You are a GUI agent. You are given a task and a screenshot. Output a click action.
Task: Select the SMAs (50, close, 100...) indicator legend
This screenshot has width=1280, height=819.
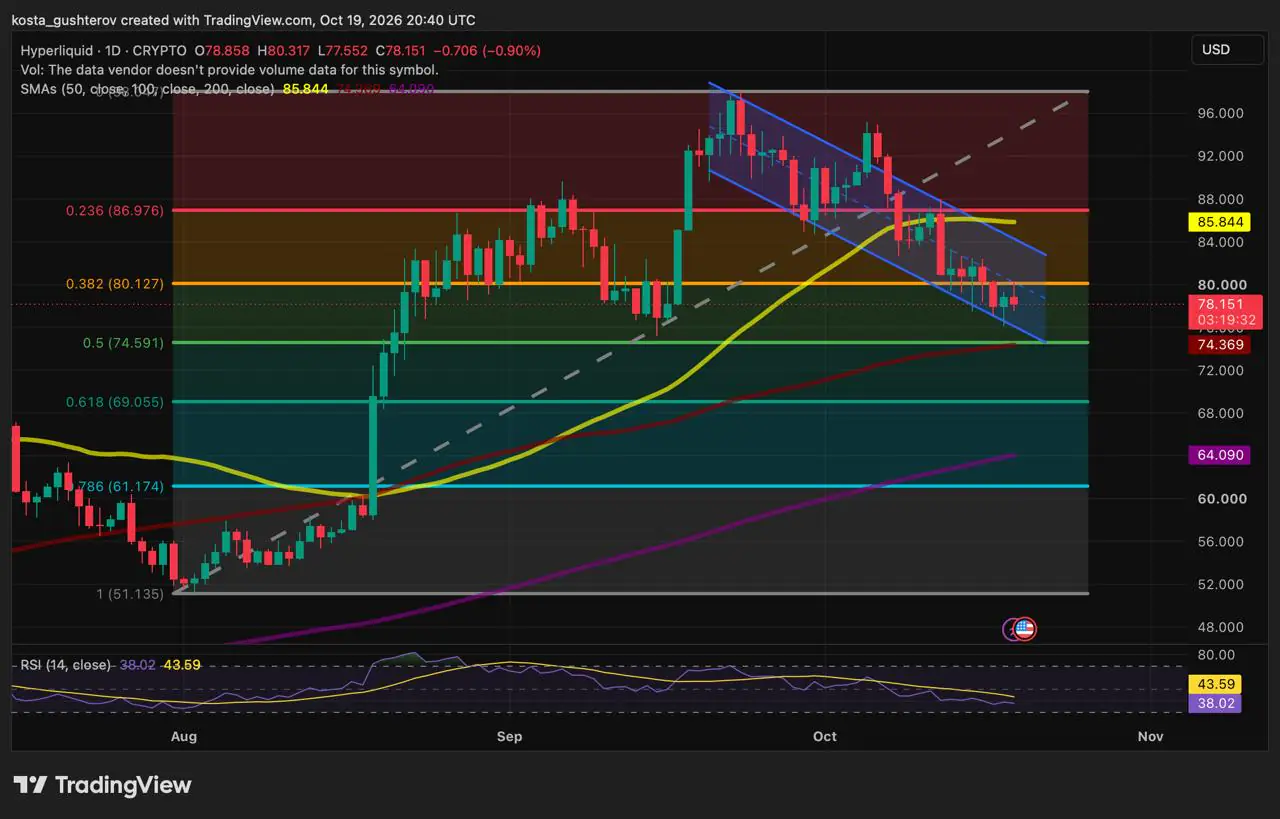(x=147, y=89)
